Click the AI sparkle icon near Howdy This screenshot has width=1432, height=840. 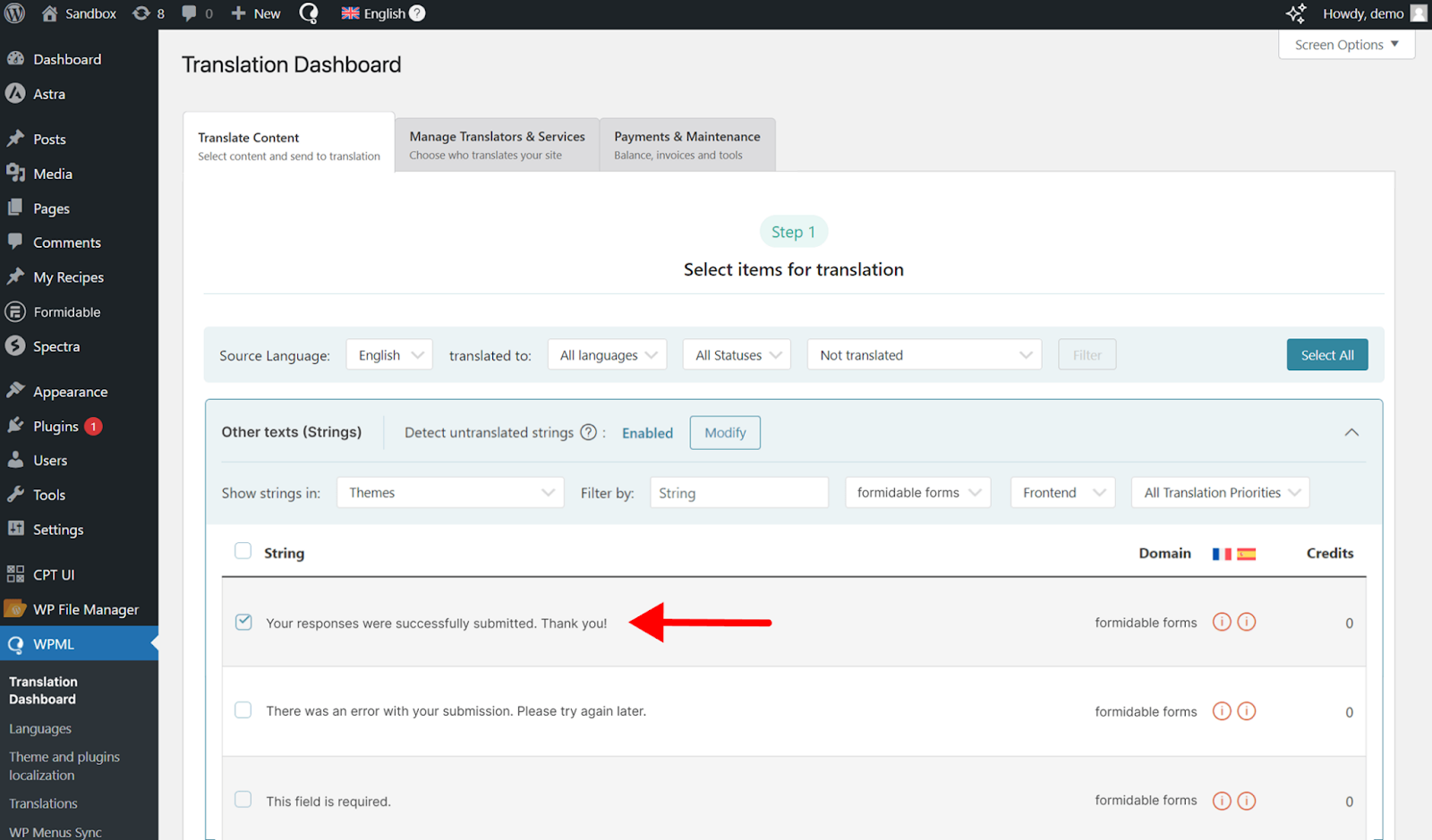1295,13
